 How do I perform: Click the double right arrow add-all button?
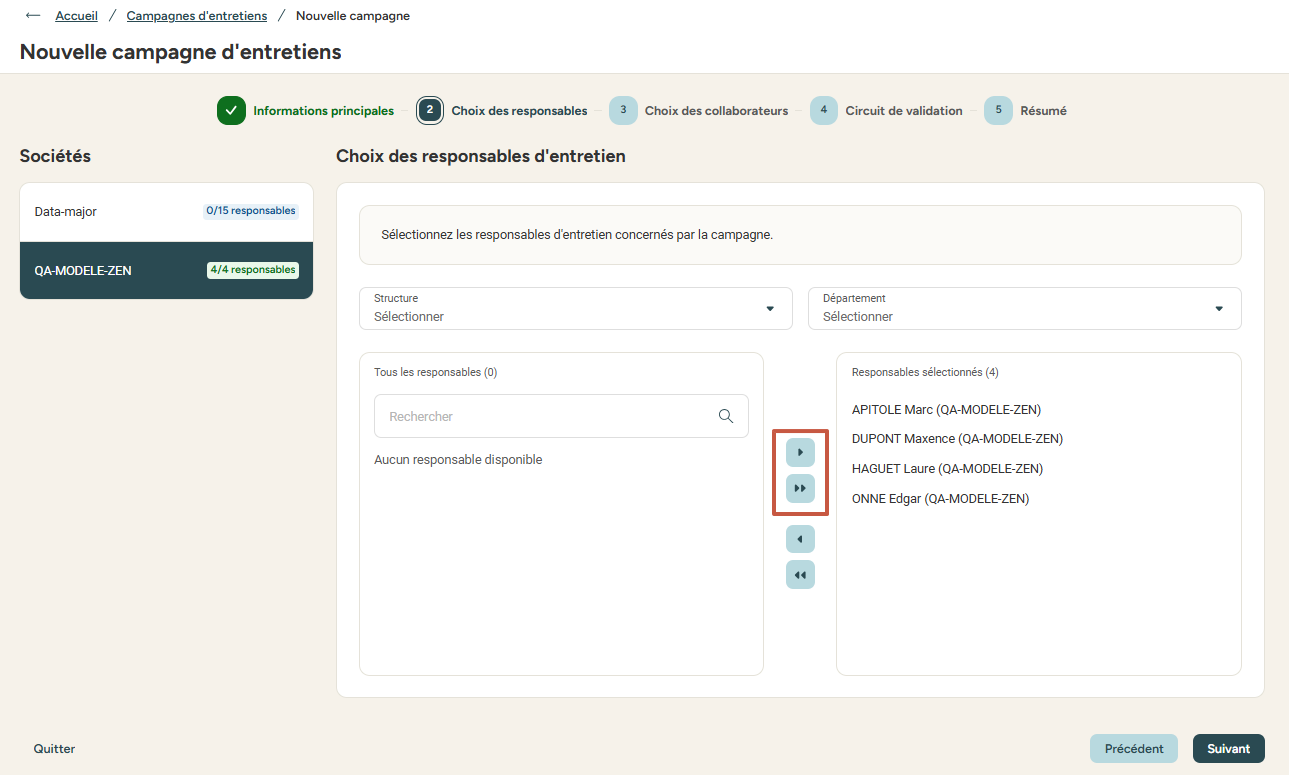[x=800, y=488]
